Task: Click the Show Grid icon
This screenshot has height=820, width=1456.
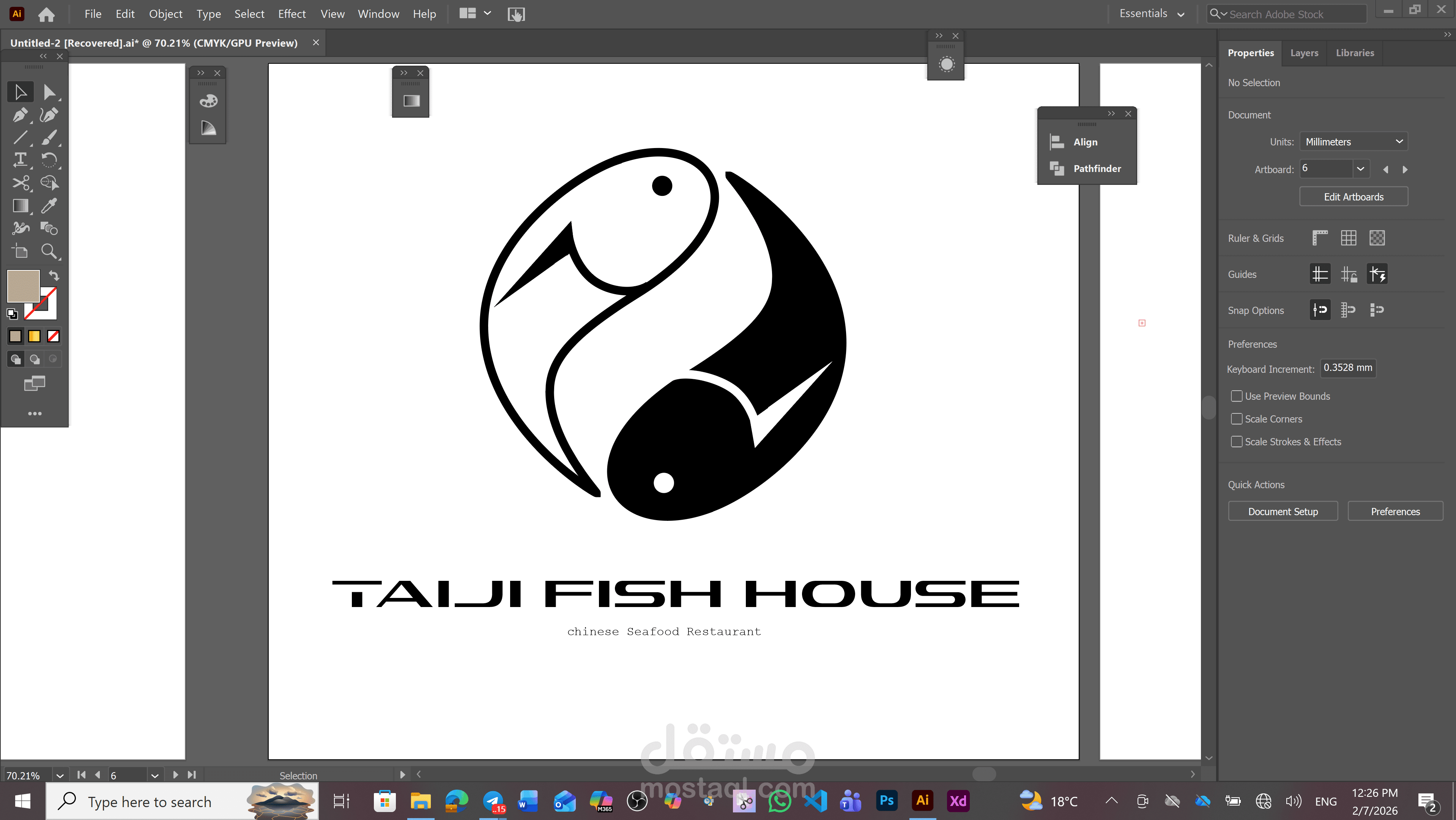Action: (x=1348, y=238)
